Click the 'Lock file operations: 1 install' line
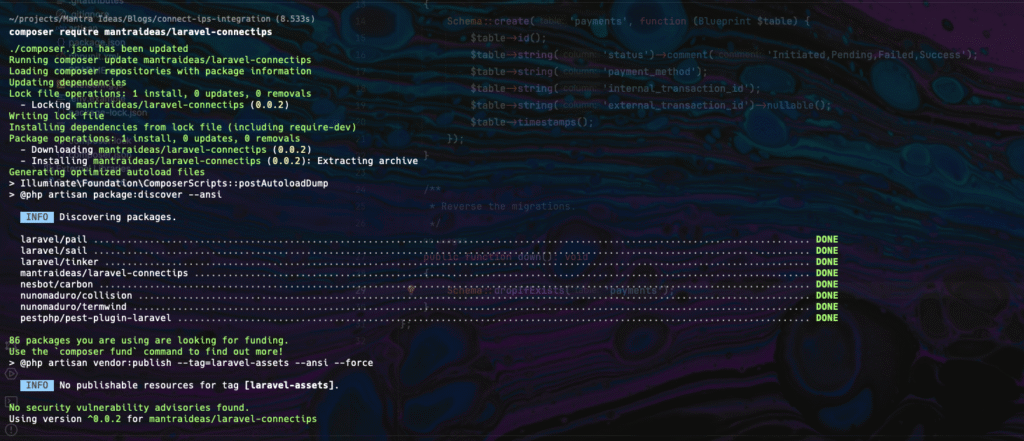This screenshot has height=441, width=1024. [160, 93]
